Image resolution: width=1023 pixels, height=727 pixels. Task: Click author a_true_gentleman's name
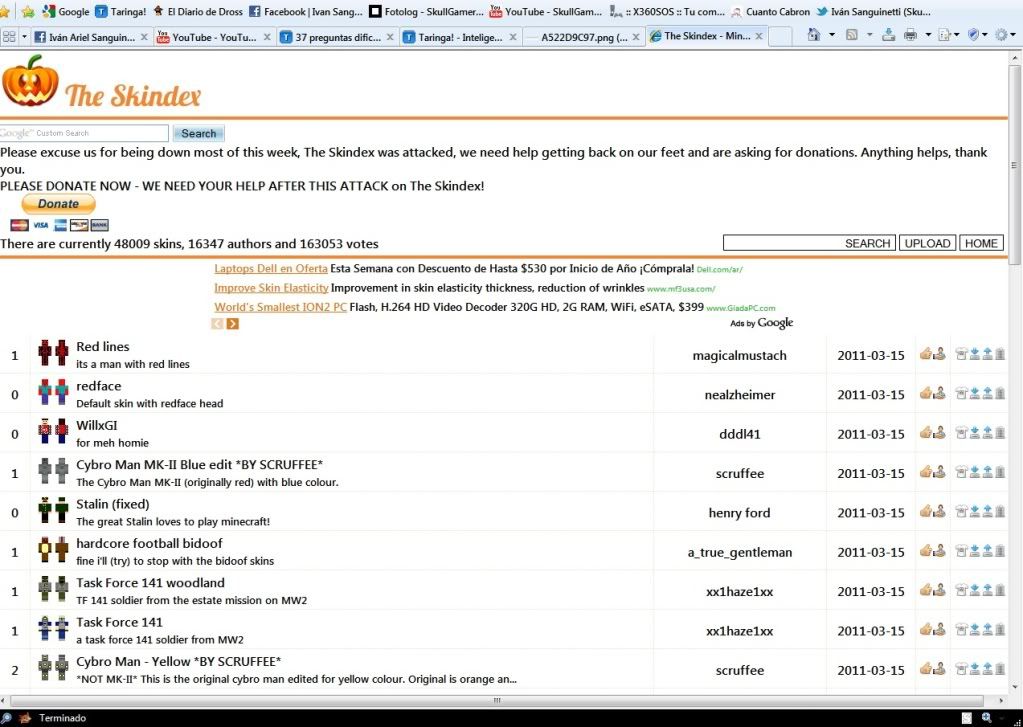click(739, 553)
